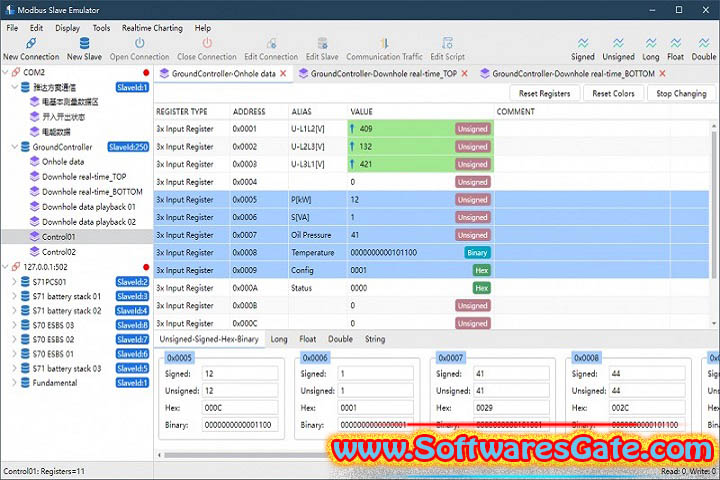The height and width of the screenshot is (480, 720).
Task: Open the Help menu
Action: (202, 28)
